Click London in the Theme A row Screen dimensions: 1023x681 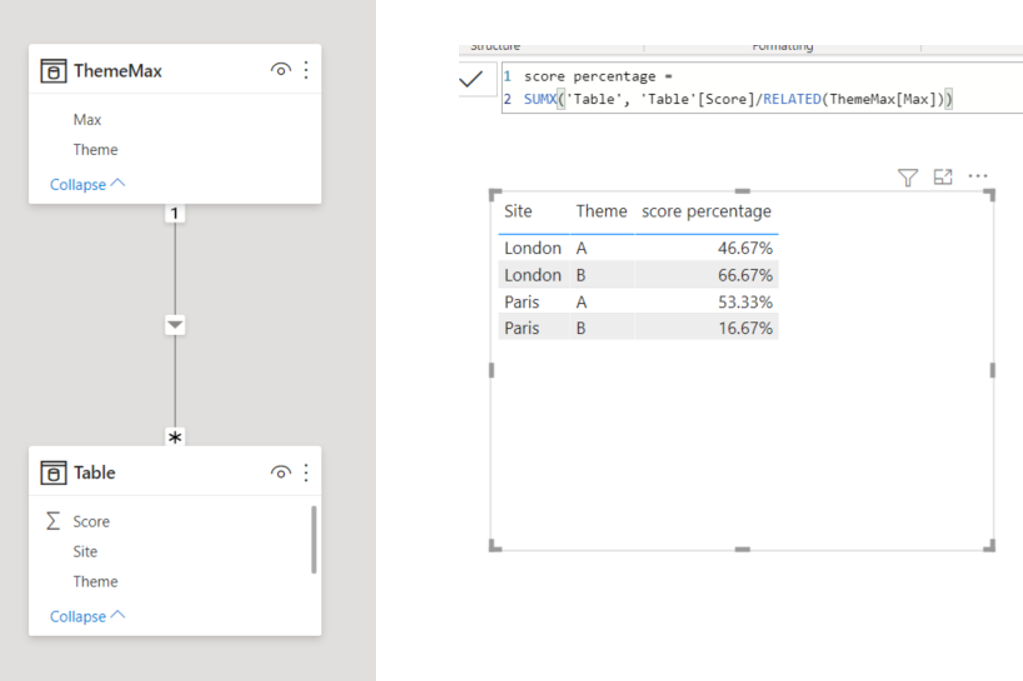(532, 248)
